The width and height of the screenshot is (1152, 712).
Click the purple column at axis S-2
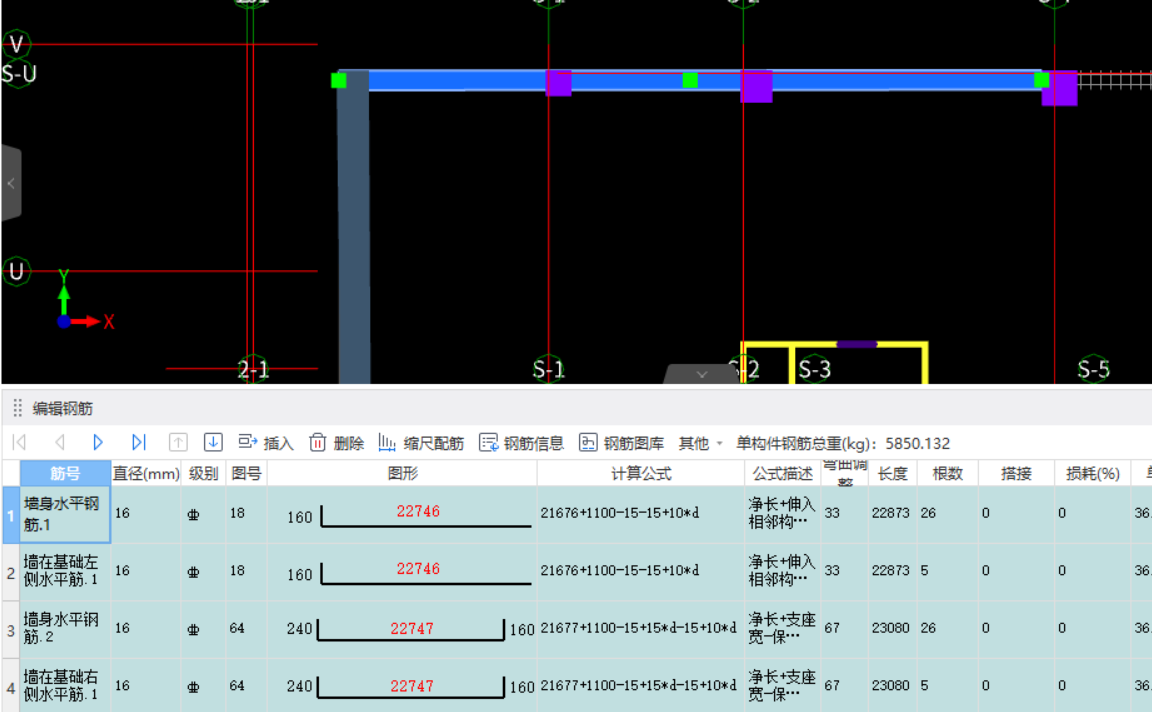point(756,86)
